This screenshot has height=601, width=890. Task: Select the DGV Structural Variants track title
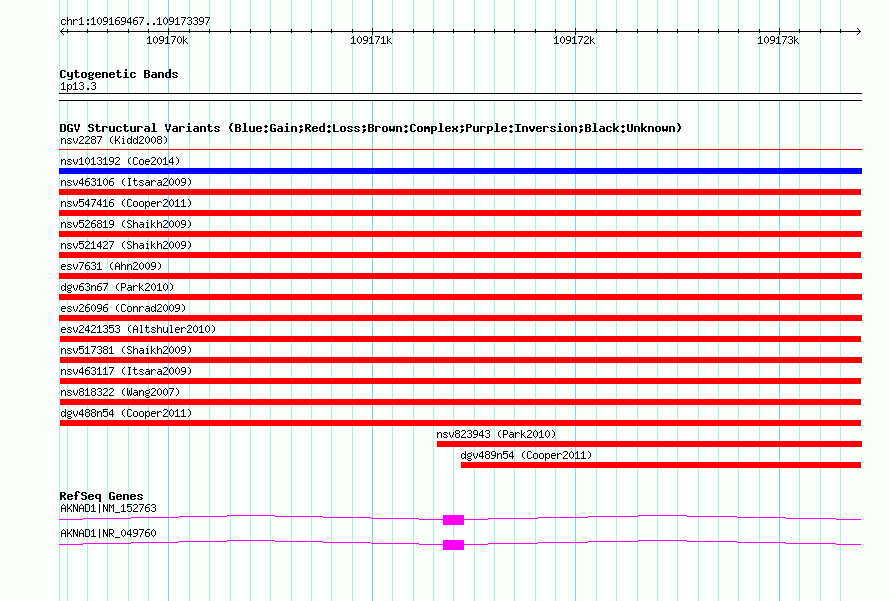click(x=370, y=128)
